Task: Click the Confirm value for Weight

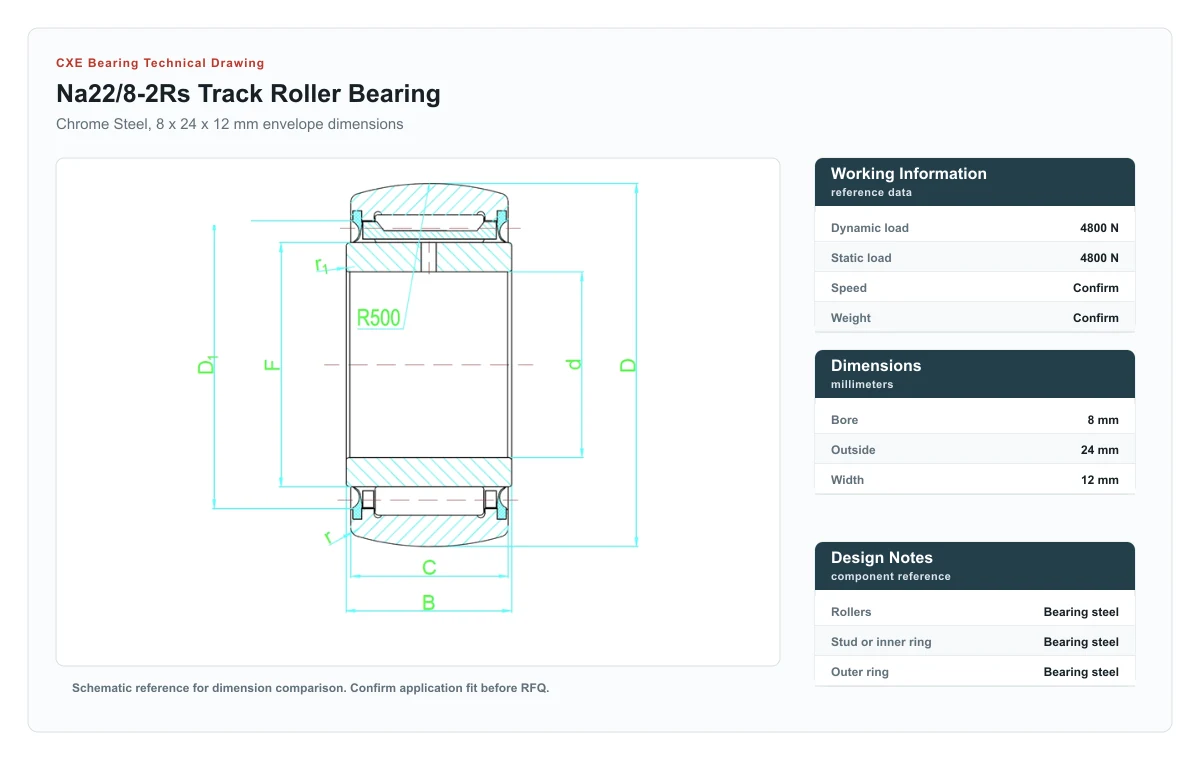Action: point(1096,318)
